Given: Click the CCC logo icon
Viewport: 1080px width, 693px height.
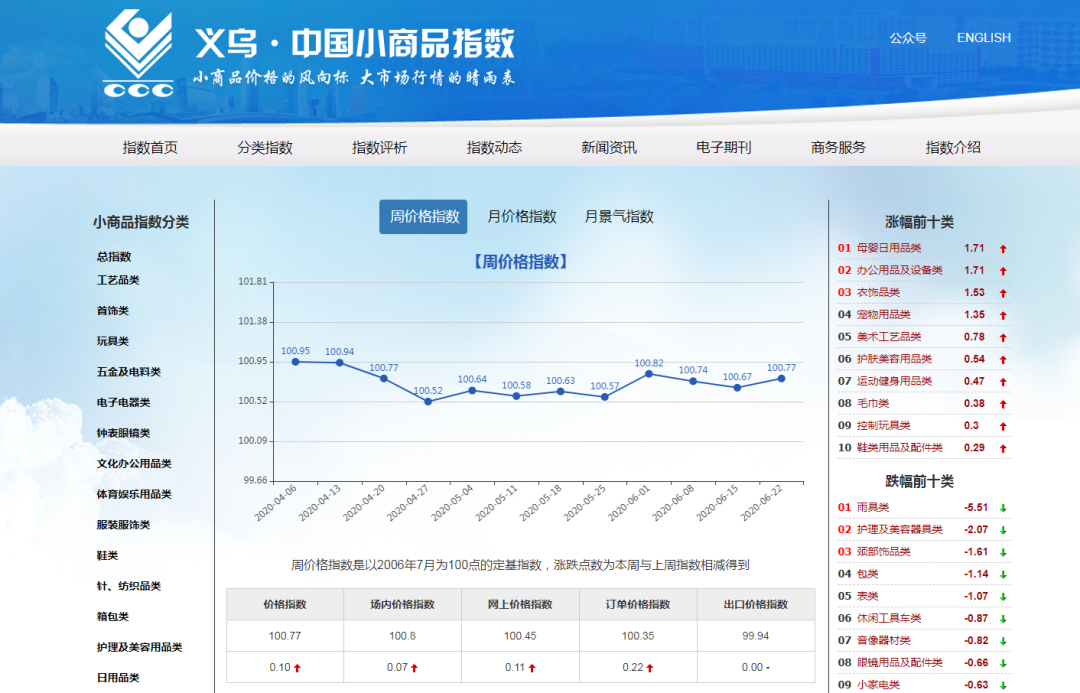Looking at the screenshot, I should click(138, 53).
